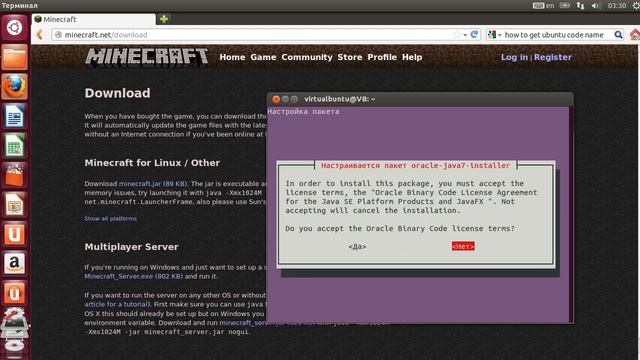
Task: Click oracle-java7-installer dialog title
Action: pos(416,165)
